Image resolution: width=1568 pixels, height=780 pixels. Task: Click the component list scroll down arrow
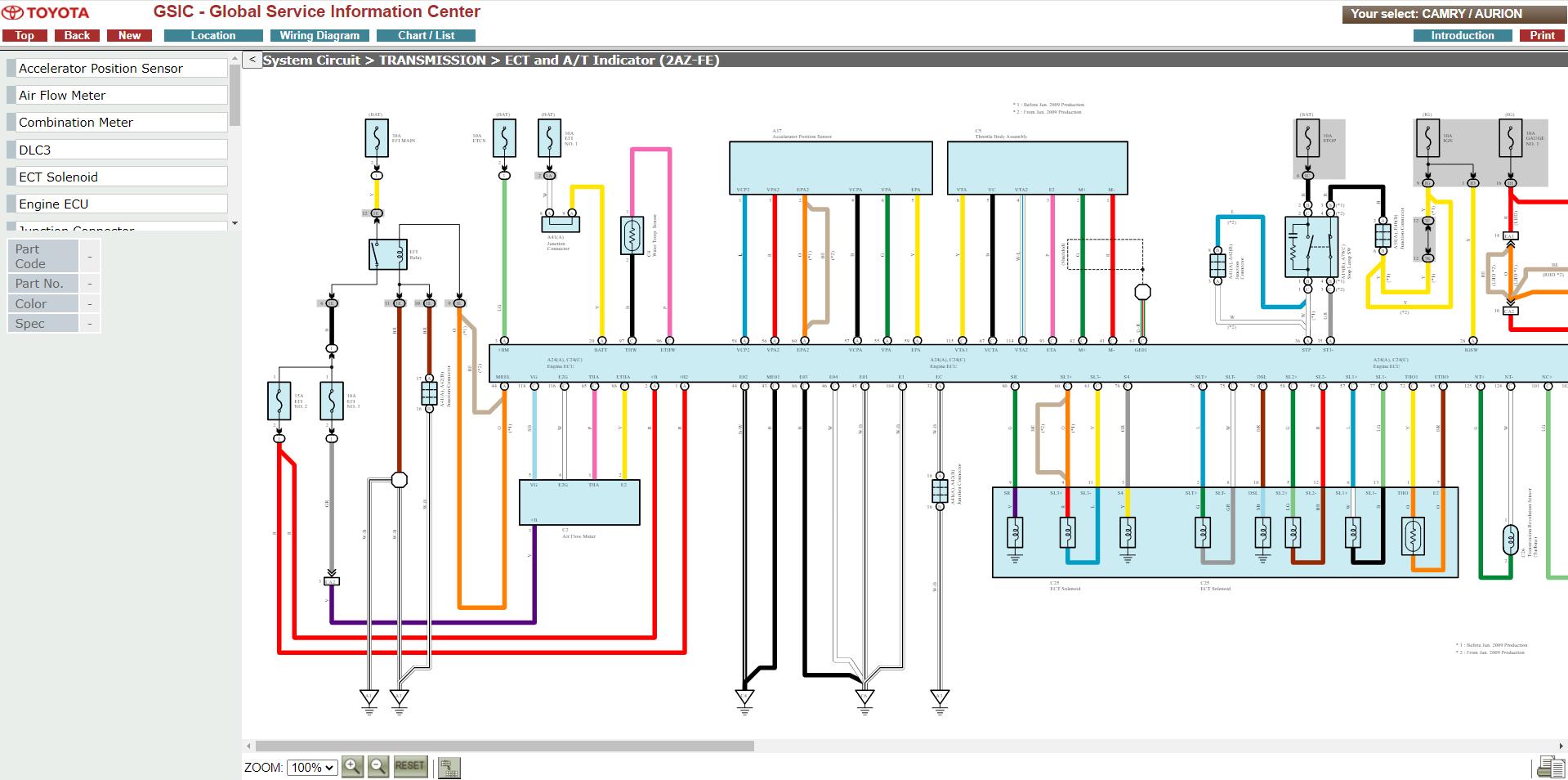235,223
